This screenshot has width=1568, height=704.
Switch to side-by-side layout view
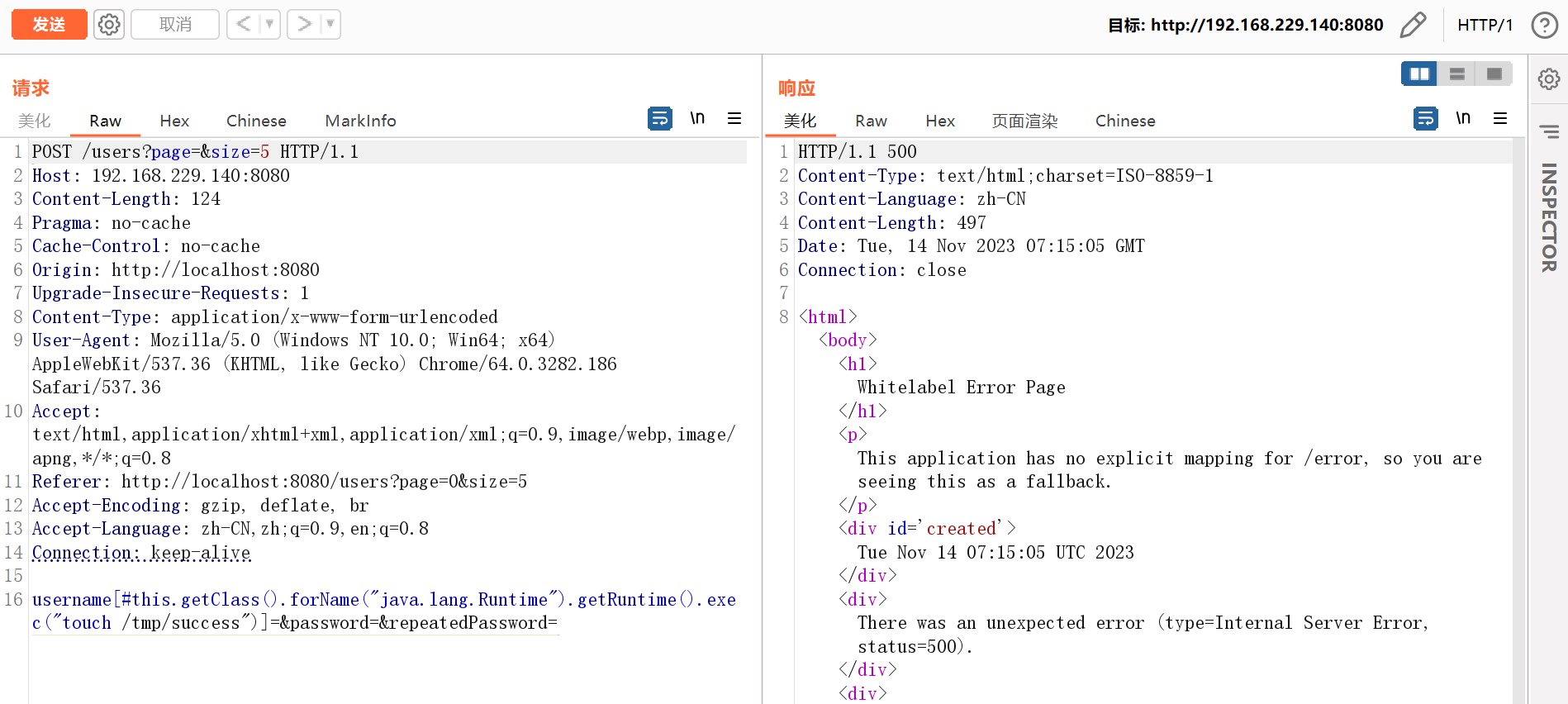(1419, 74)
